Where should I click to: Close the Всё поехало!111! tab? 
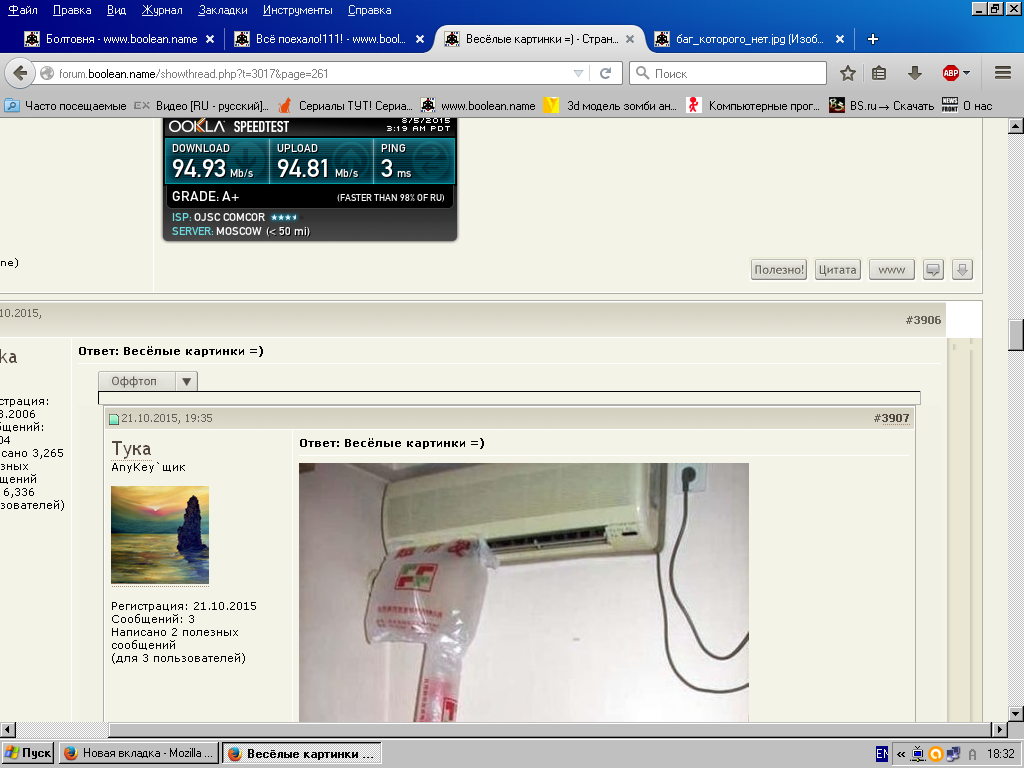click(x=420, y=39)
